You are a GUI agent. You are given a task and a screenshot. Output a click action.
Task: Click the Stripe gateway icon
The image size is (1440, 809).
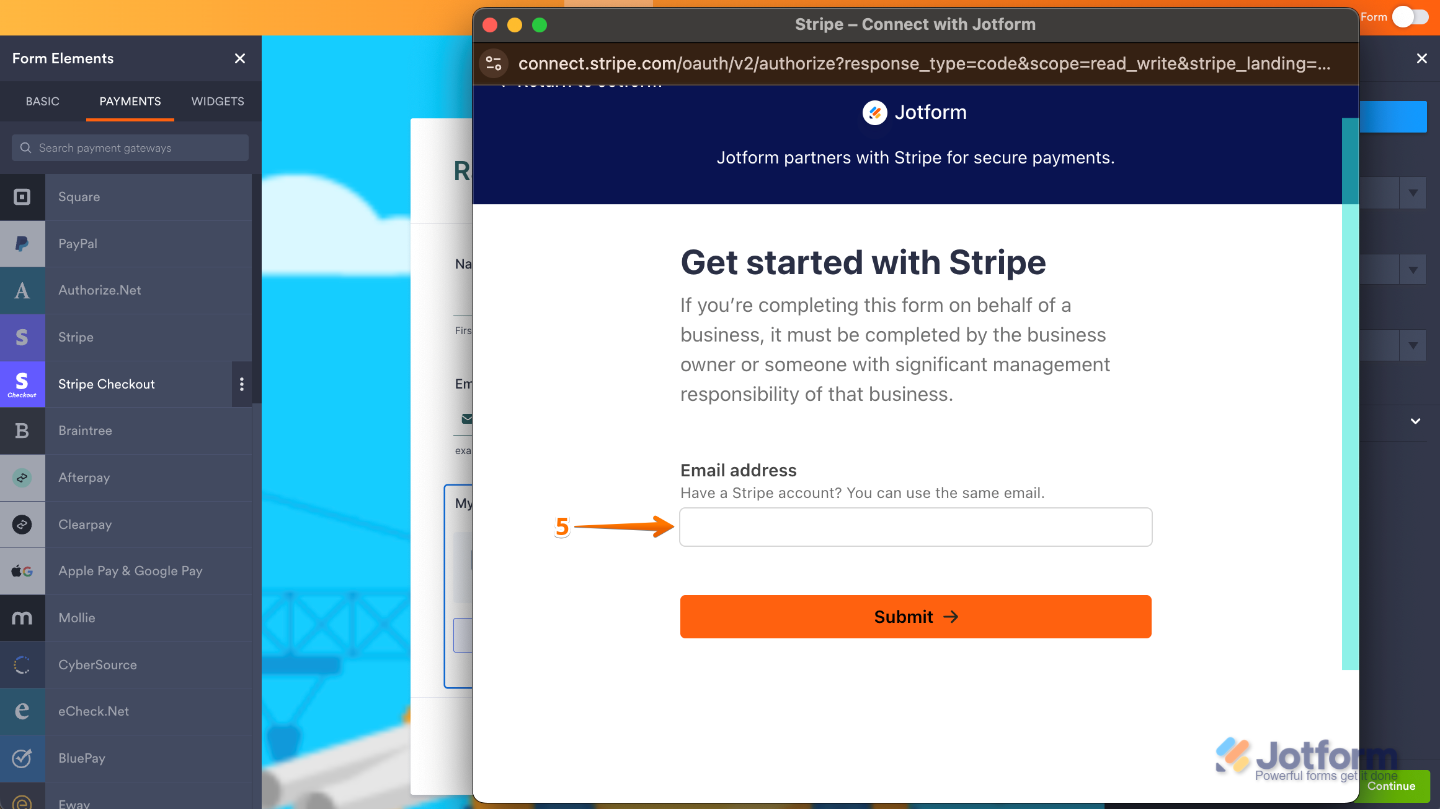point(22,338)
